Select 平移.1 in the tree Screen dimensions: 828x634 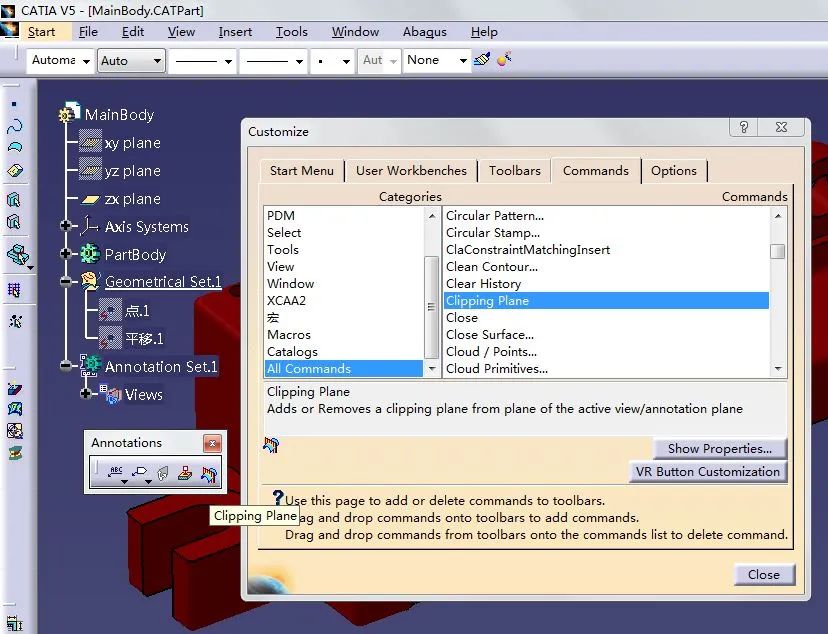pos(144,338)
